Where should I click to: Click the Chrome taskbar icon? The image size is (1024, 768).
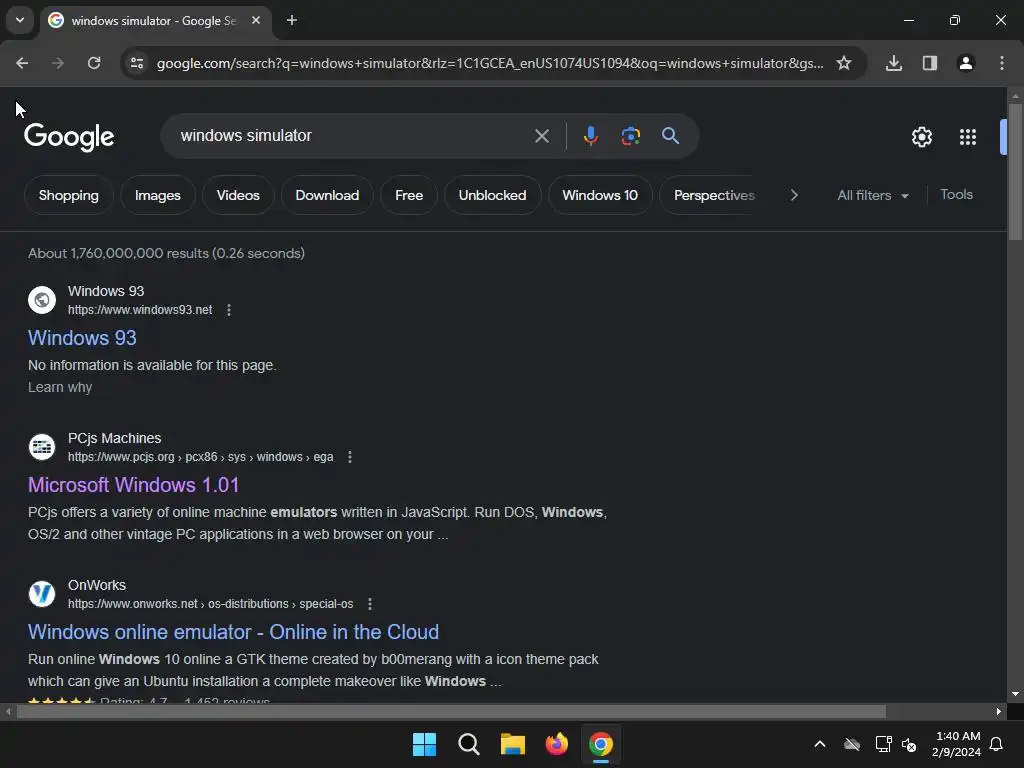click(x=601, y=744)
